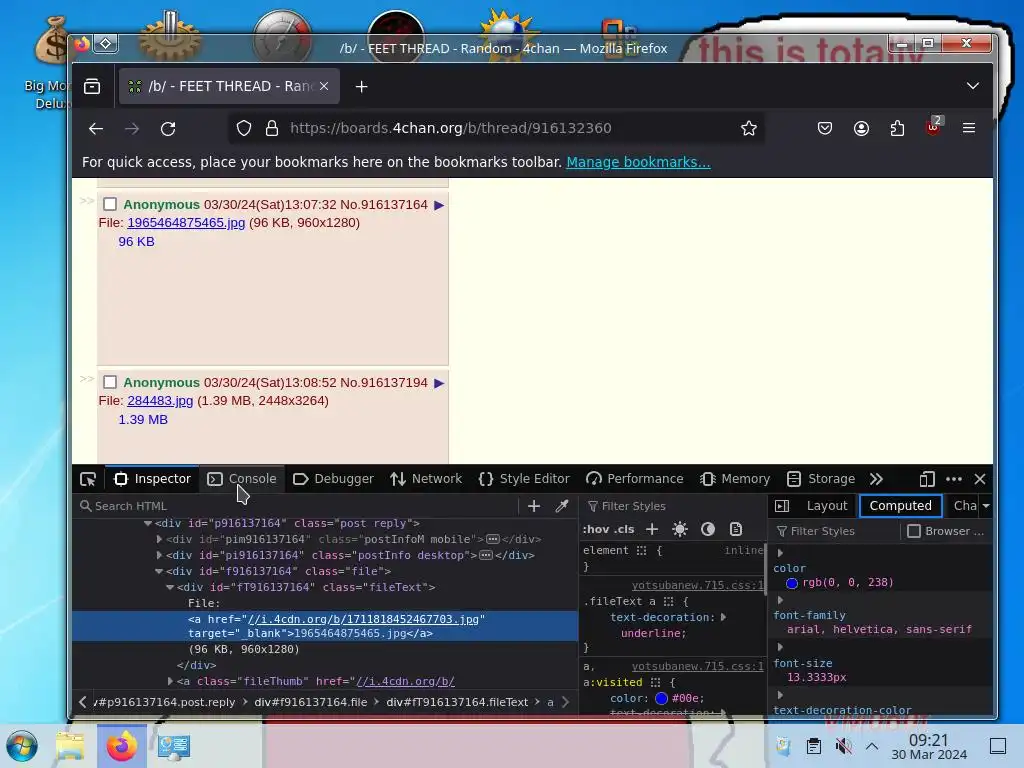Open the 284483.jpg file link
1024x768 pixels.
[x=160, y=400]
